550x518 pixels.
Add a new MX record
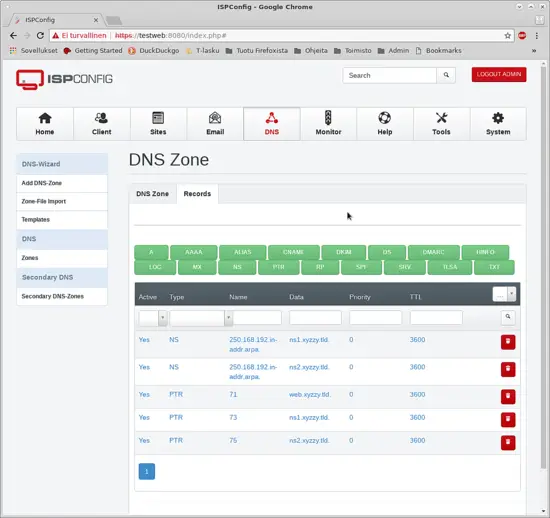click(x=197, y=267)
